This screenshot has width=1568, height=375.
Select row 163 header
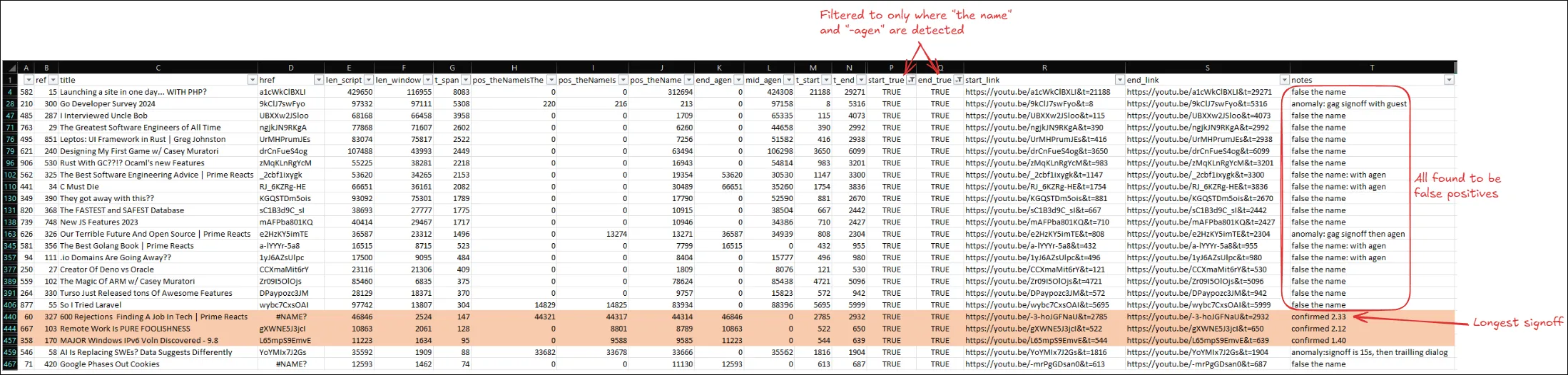[x=10, y=234]
